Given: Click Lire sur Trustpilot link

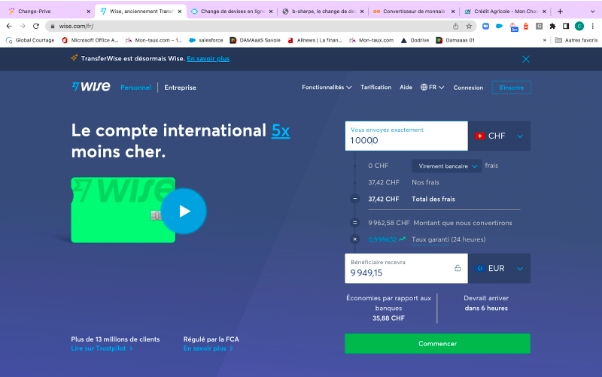Looking at the screenshot, I should [x=102, y=348].
